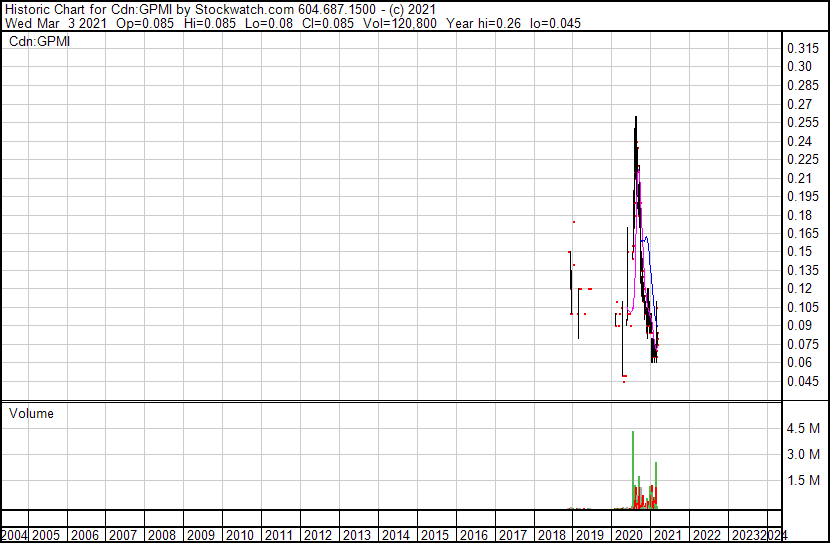Image resolution: width=830 pixels, height=543 pixels.
Task: Click the 2018 label on the time axis
Action: [552, 535]
